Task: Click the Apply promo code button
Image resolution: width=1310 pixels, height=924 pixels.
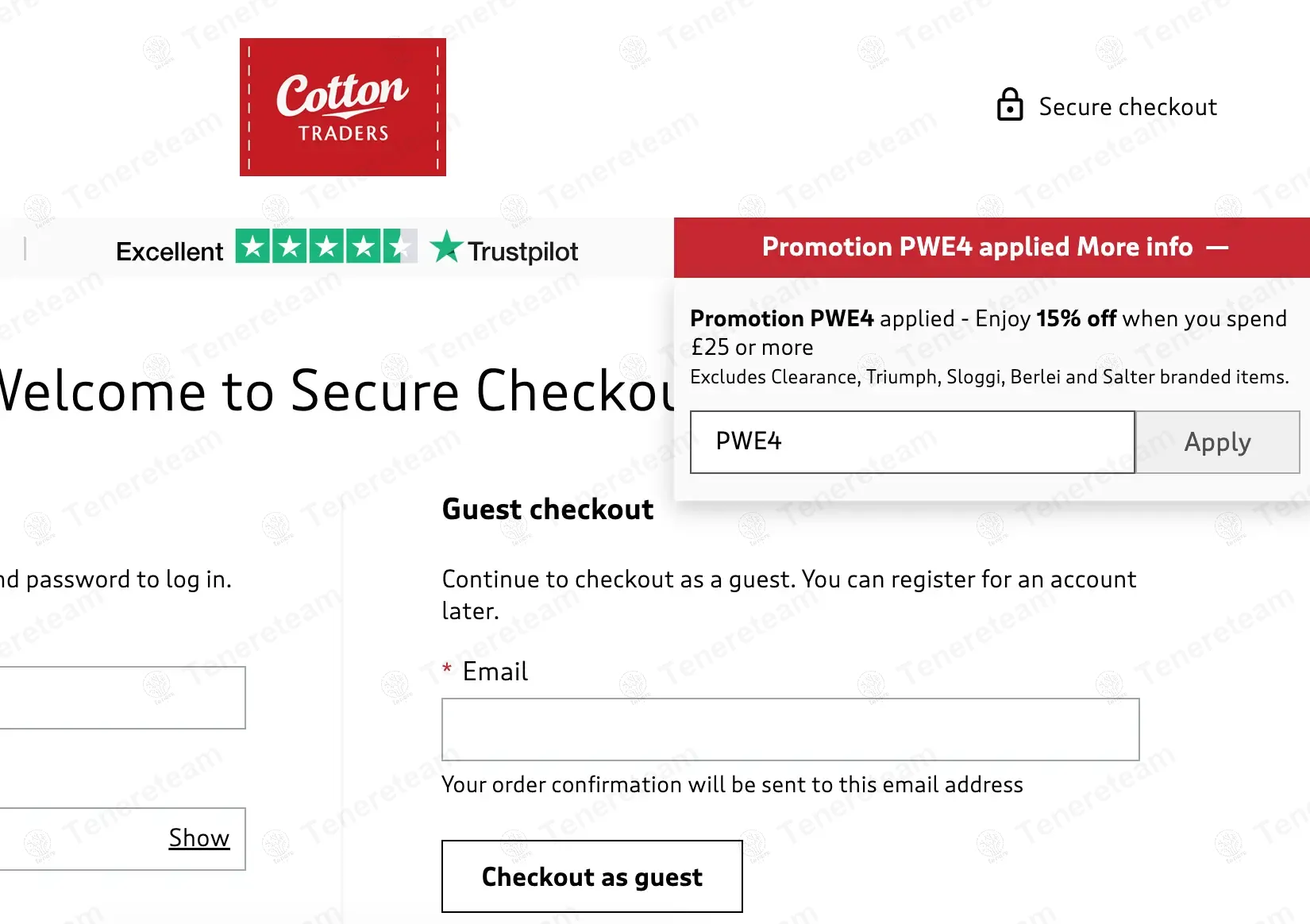Action: [x=1217, y=442]
